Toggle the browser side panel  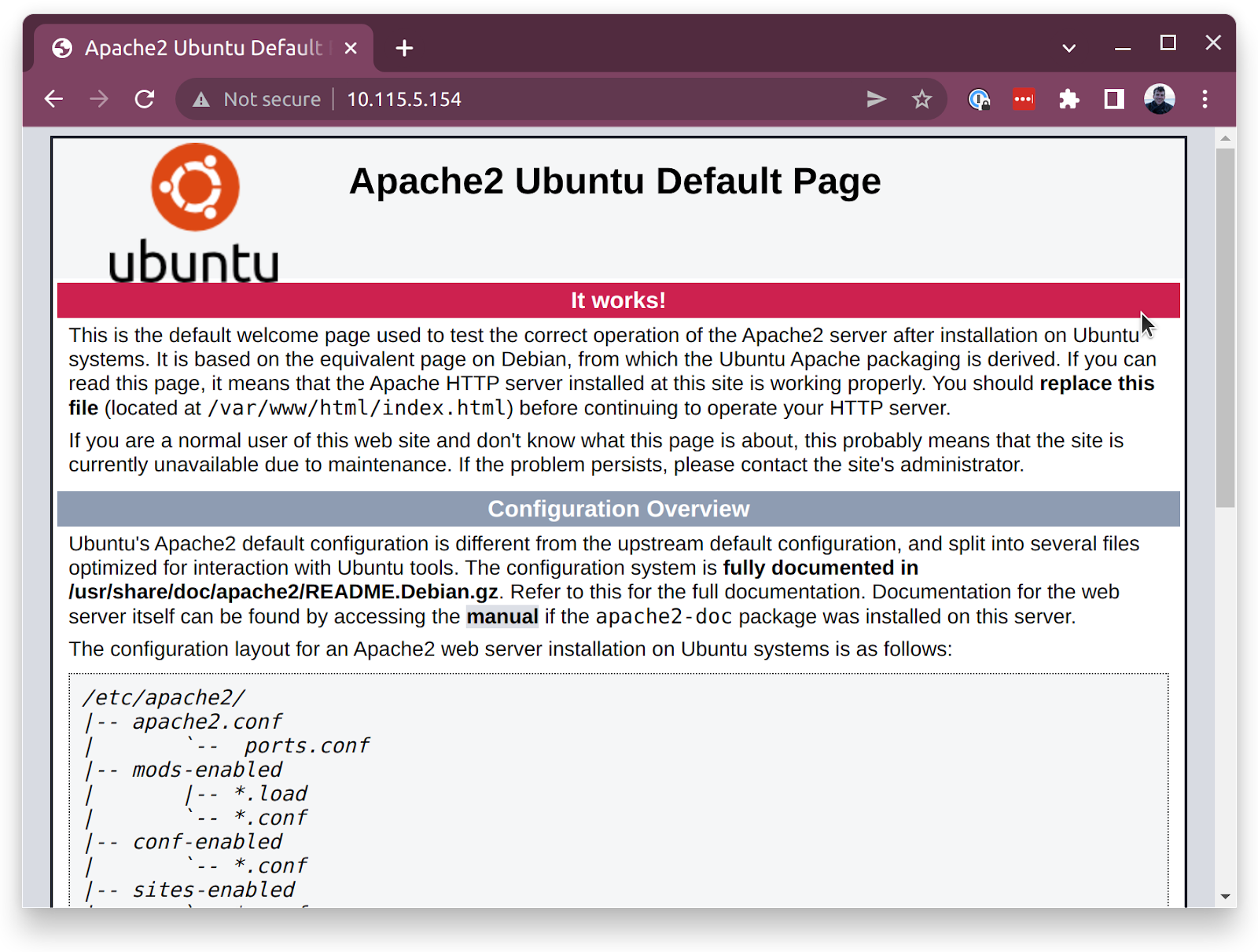click(x=1114, y=99)
